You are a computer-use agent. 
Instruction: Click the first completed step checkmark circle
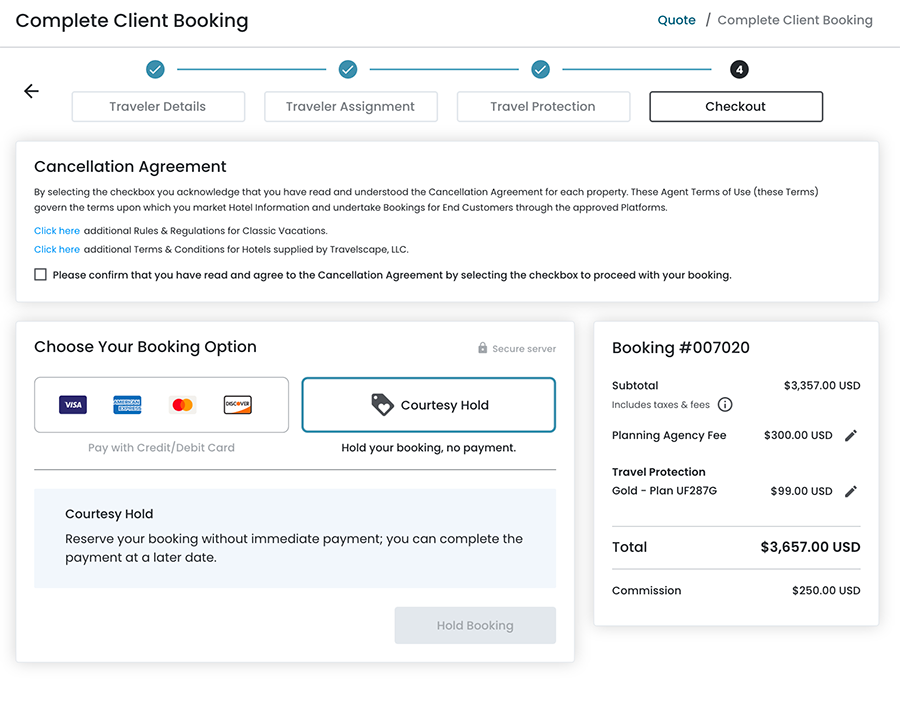coord(155,69)
